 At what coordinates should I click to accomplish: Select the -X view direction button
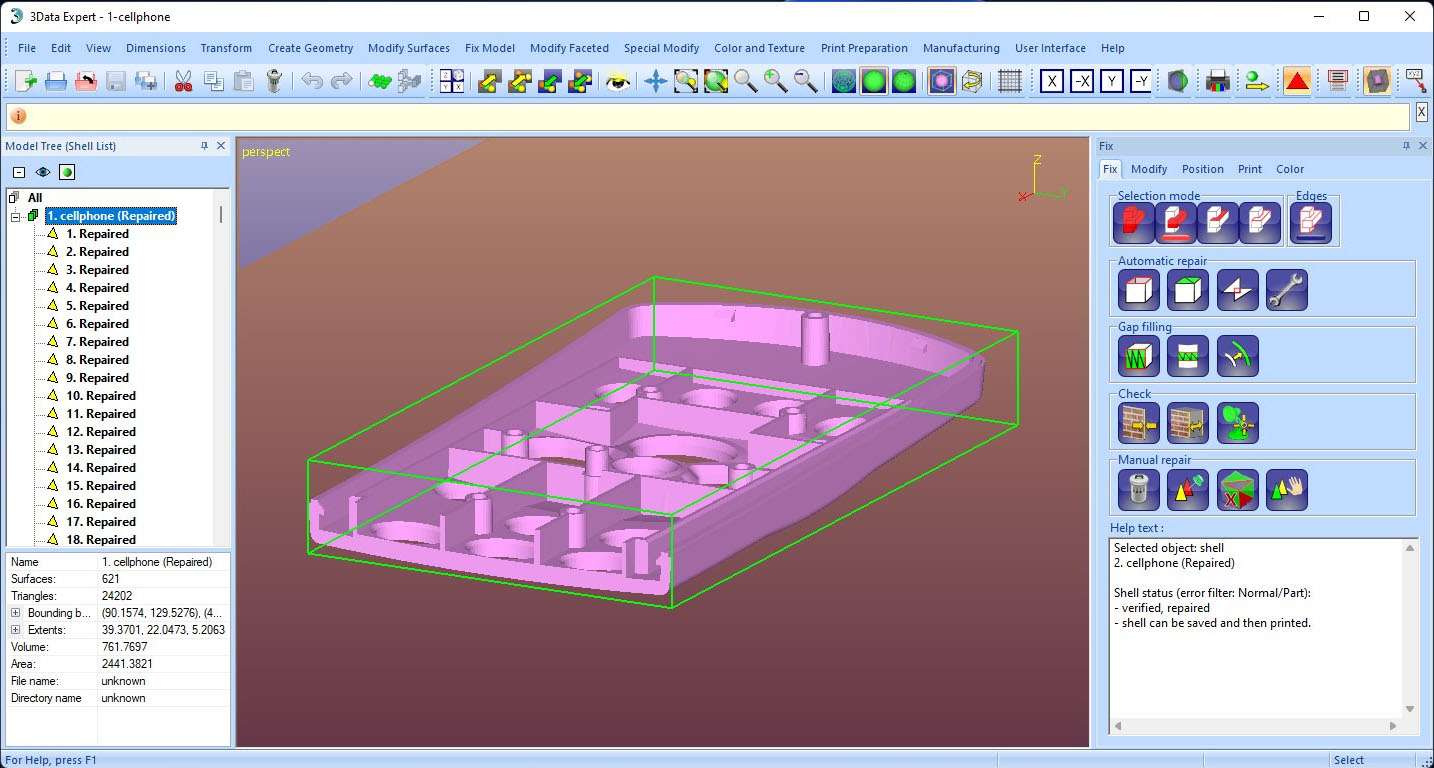1081,81
